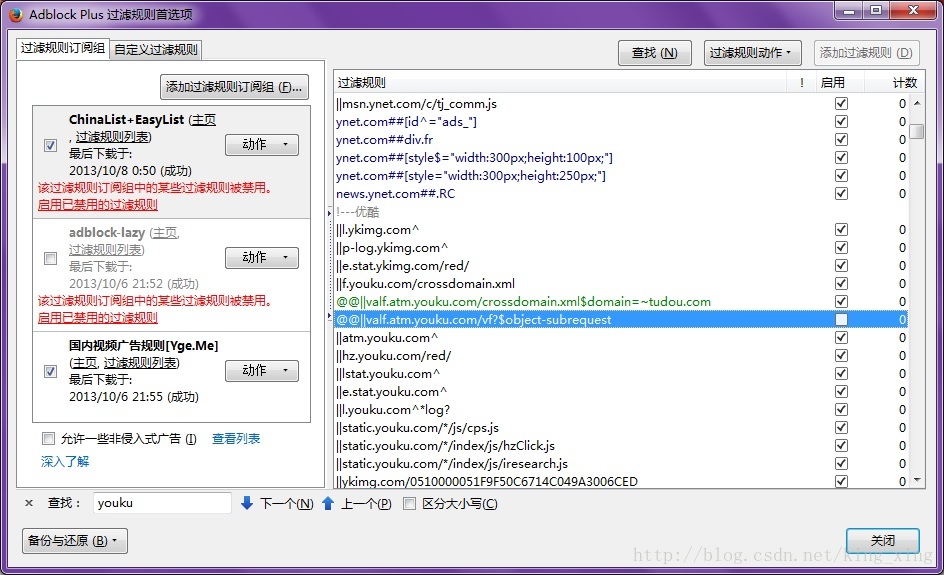Uncheck the news.ynet.com##.RC filter
Screen dimensions: 944x575
click(x=841, y=193)
